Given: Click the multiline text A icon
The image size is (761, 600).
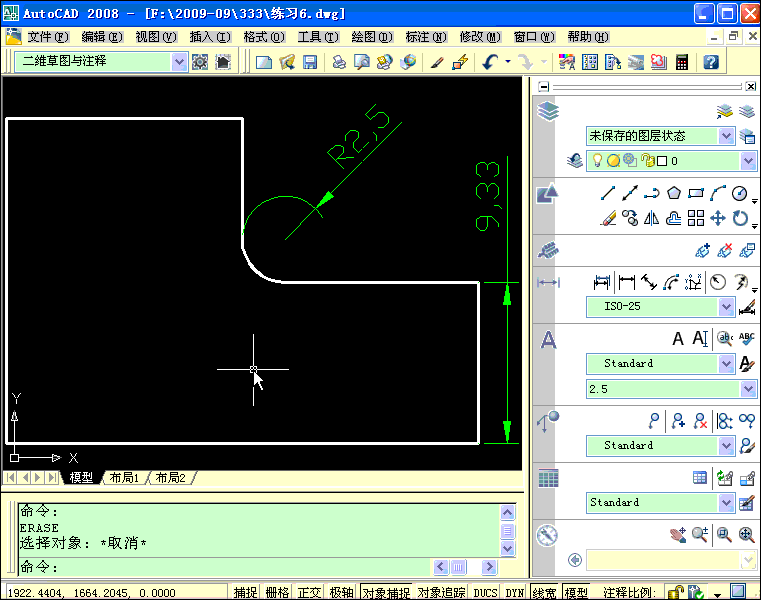Looking at the screenshot, I should pyautogui.click(x=678, y=338).
